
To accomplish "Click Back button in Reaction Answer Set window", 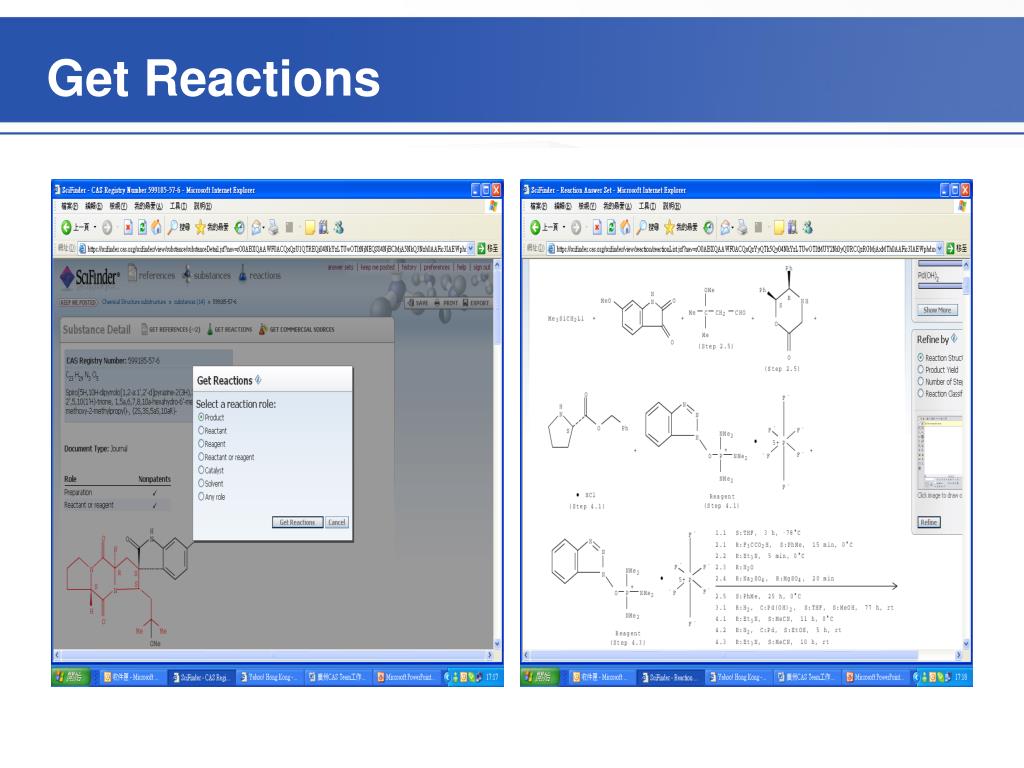I will [x=543, y=227].
